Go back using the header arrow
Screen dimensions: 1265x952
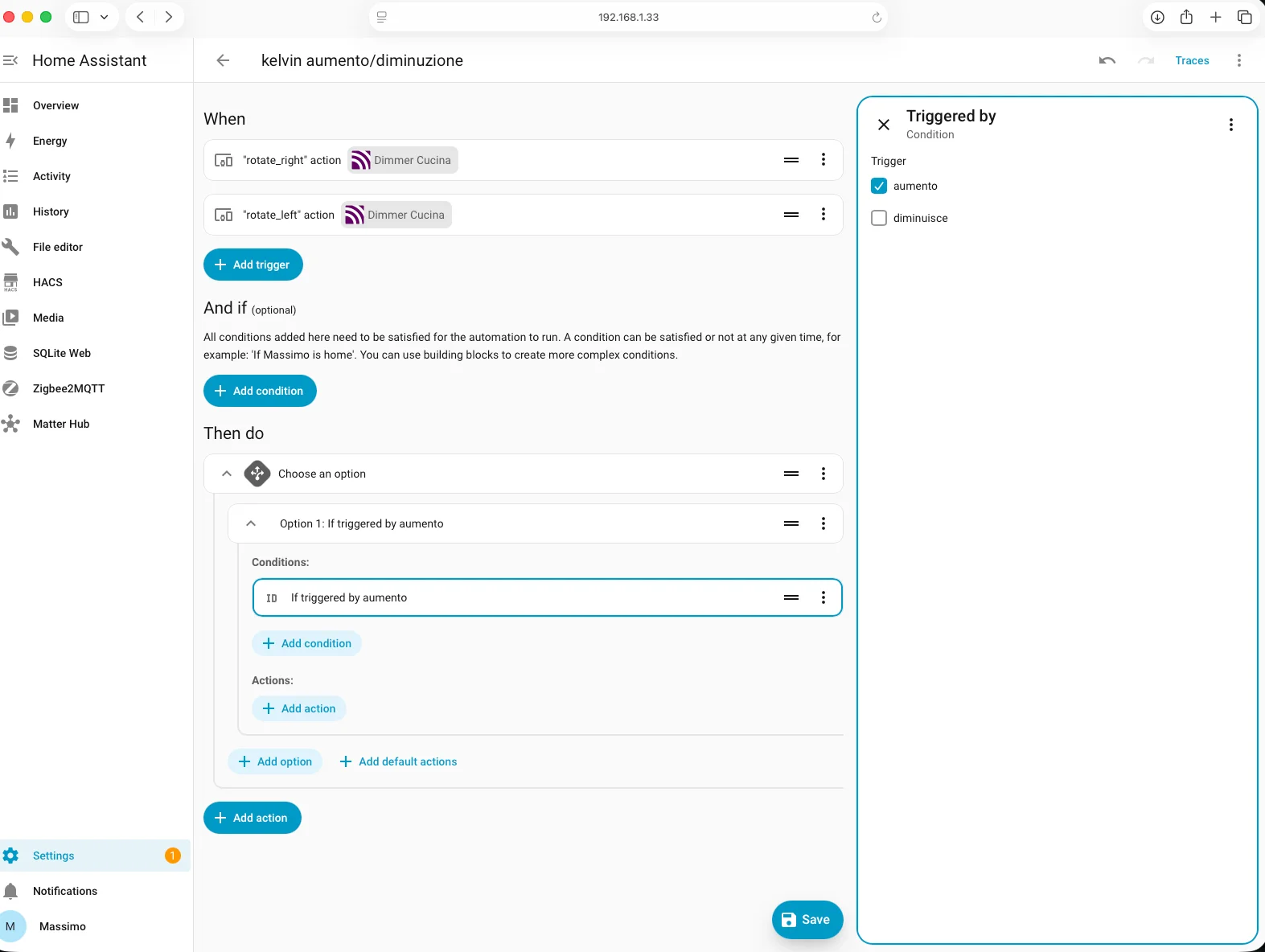click(223, 60)
